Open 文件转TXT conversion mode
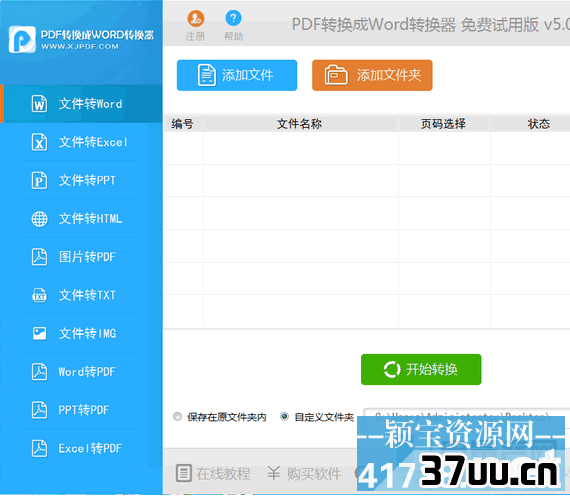This screenshot has height=496, width=570. tap(81, 295)
